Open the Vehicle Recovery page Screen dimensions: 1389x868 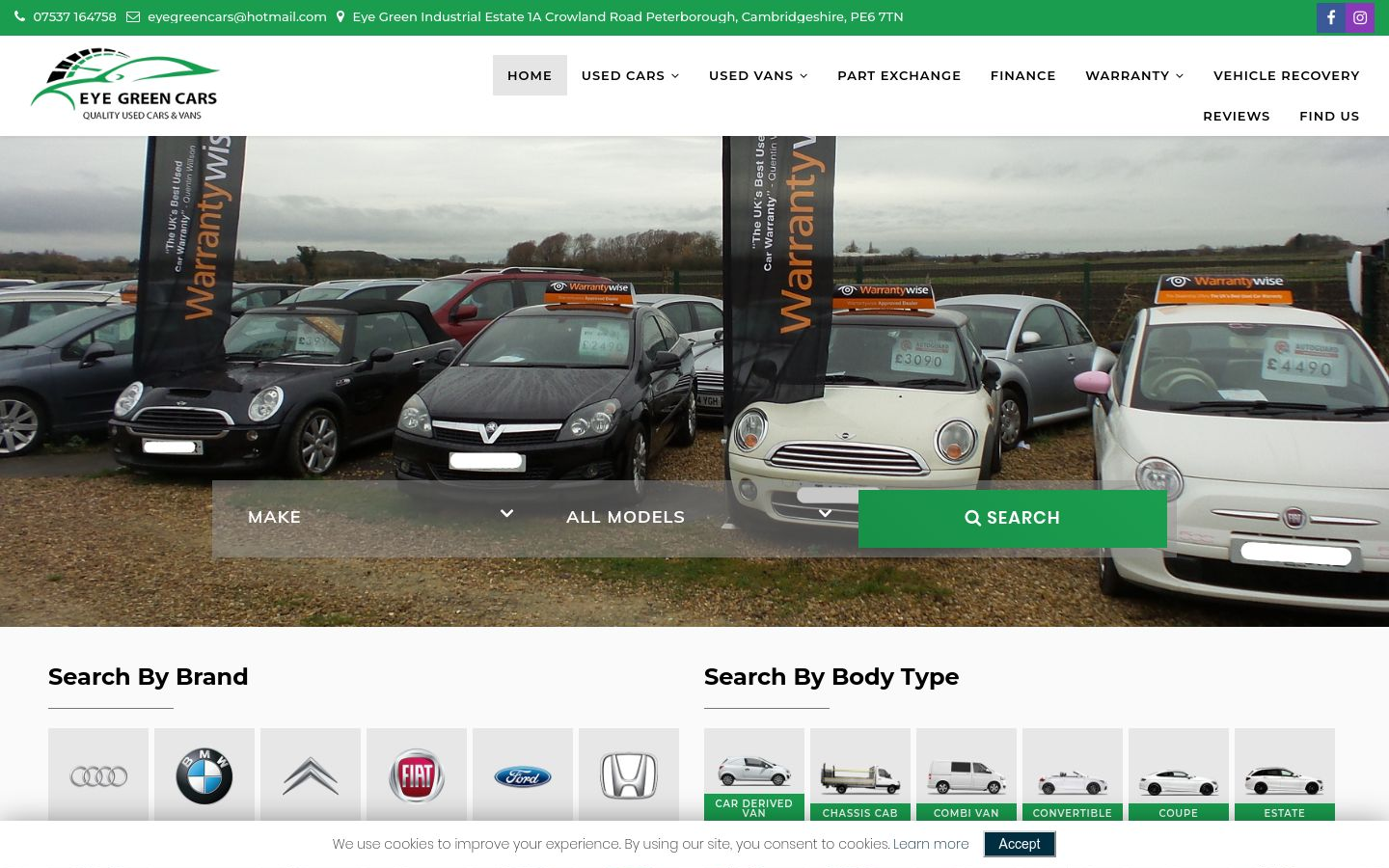point(1287,75)
